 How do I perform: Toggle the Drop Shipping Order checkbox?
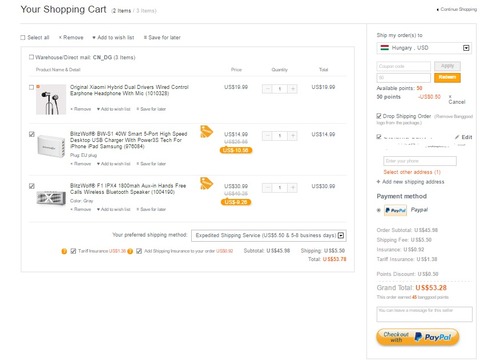point(379,116)
